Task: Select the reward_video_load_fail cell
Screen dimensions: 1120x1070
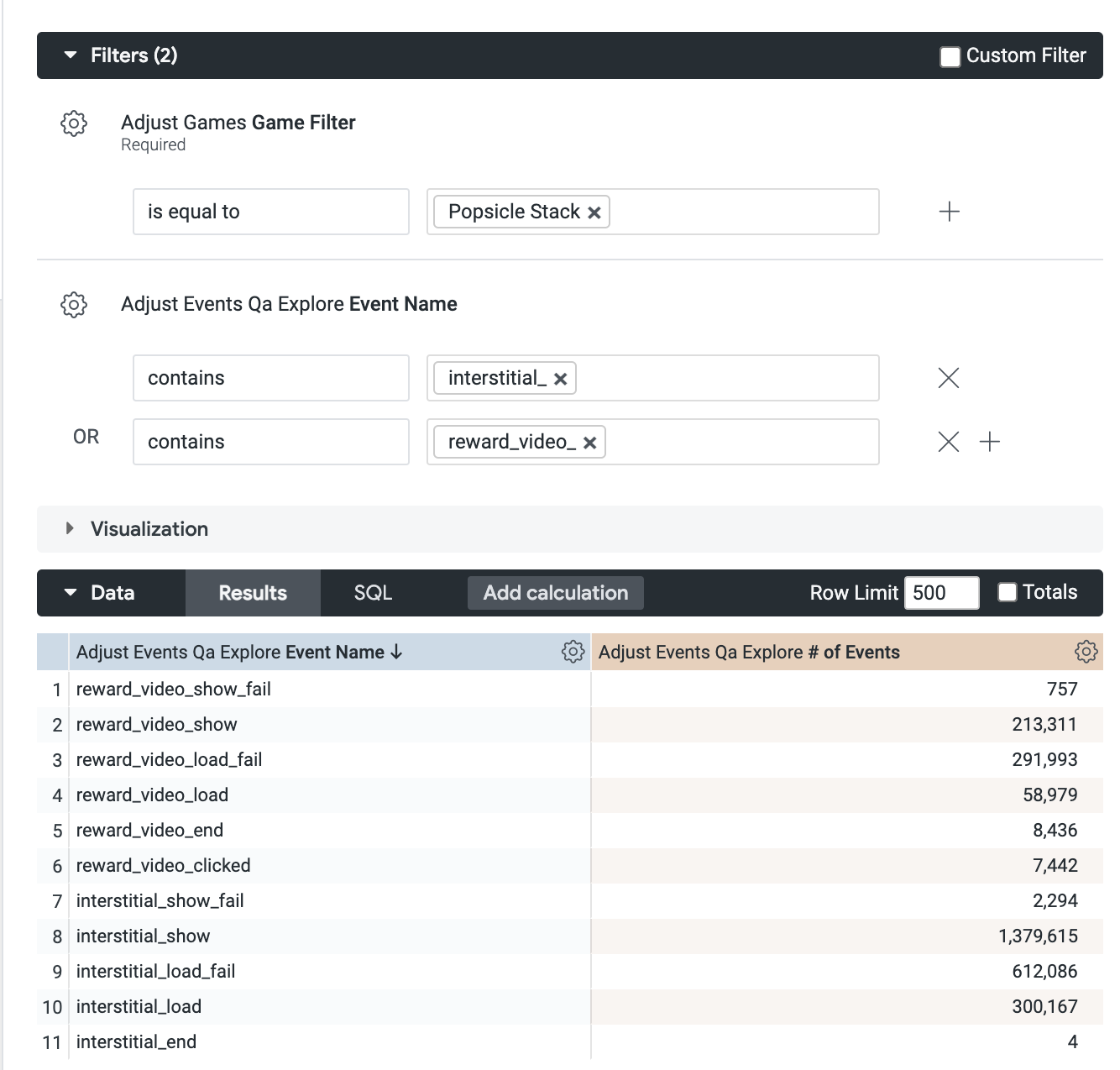Action: [330, 760]
